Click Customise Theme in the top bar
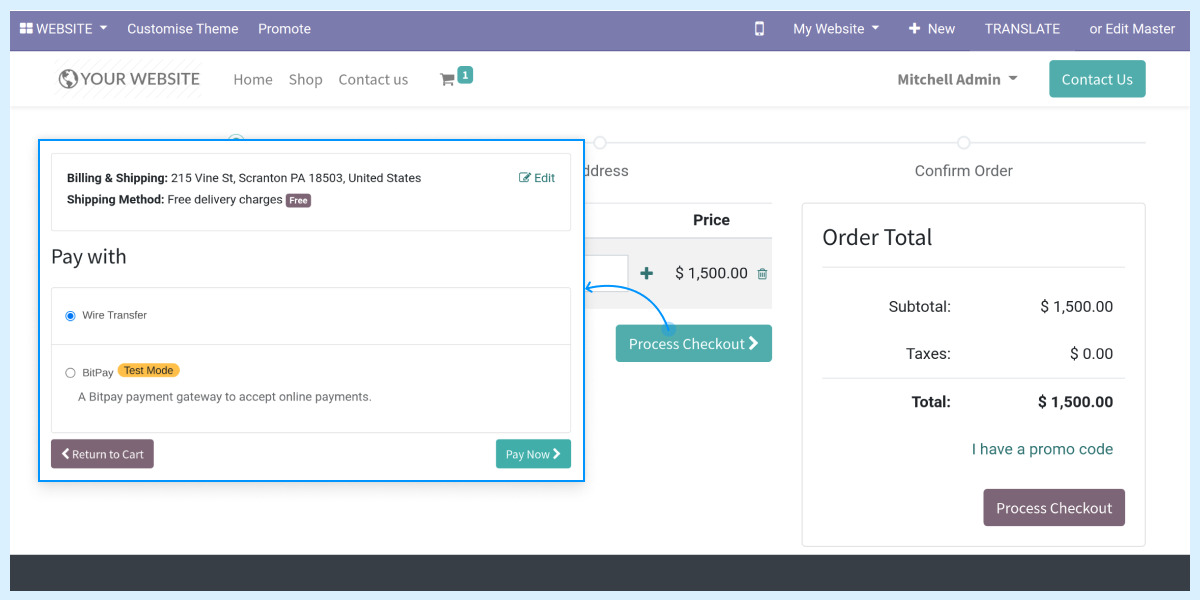 pos(183,29)
